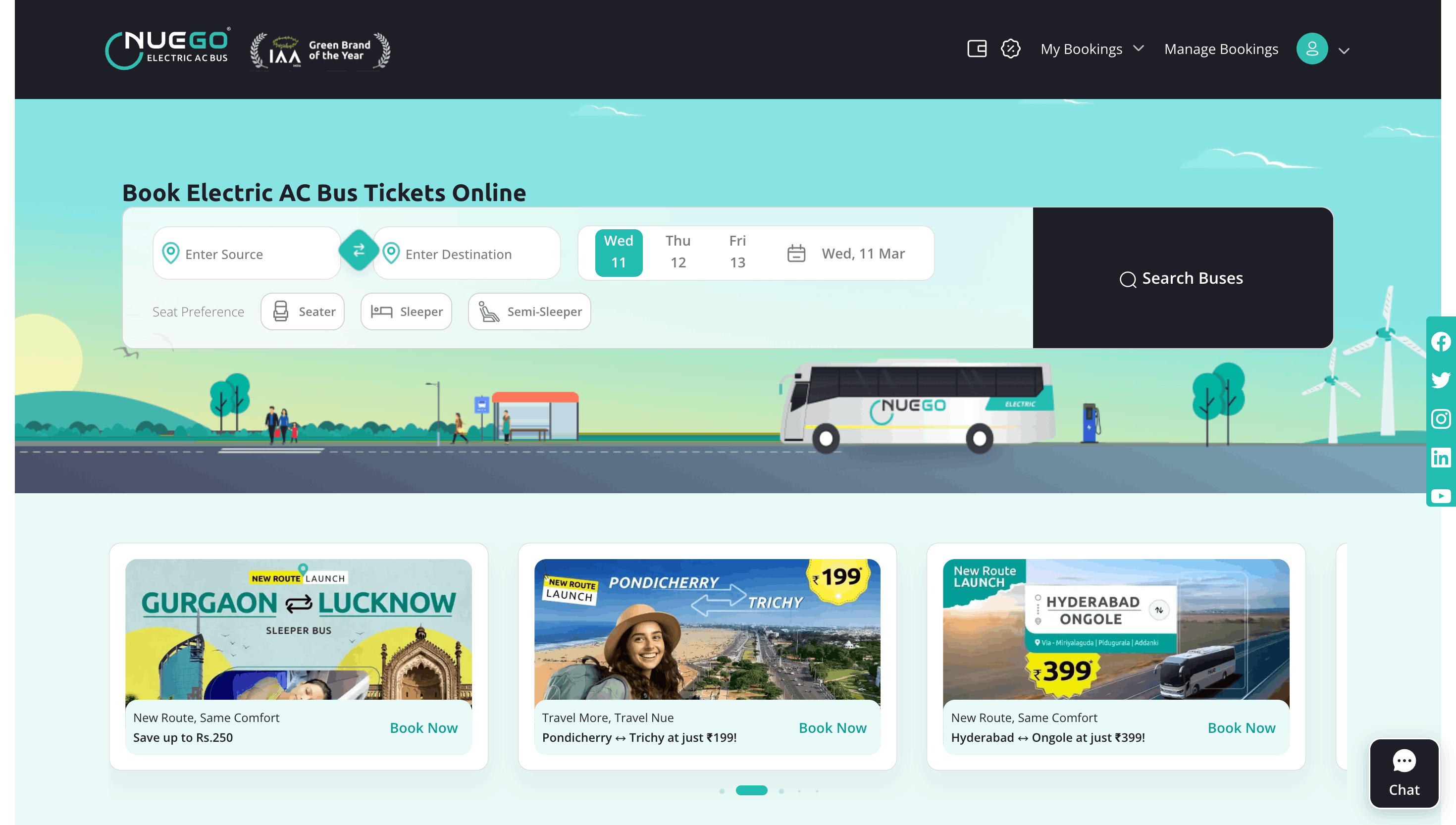Visit NueGo Instagram page
This screenshot has width=1456, height=825.
coord(1440,419)
